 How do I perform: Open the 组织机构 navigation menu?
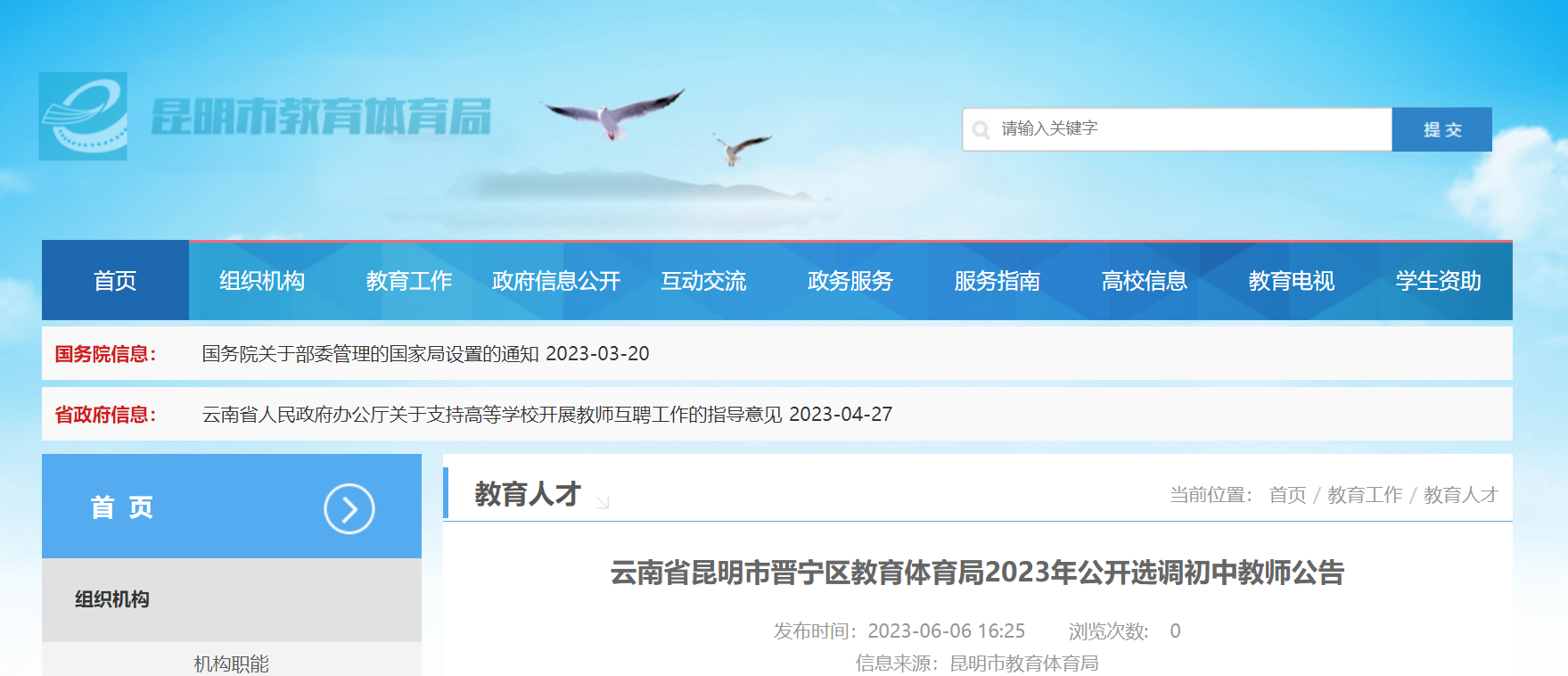(262, 281)
